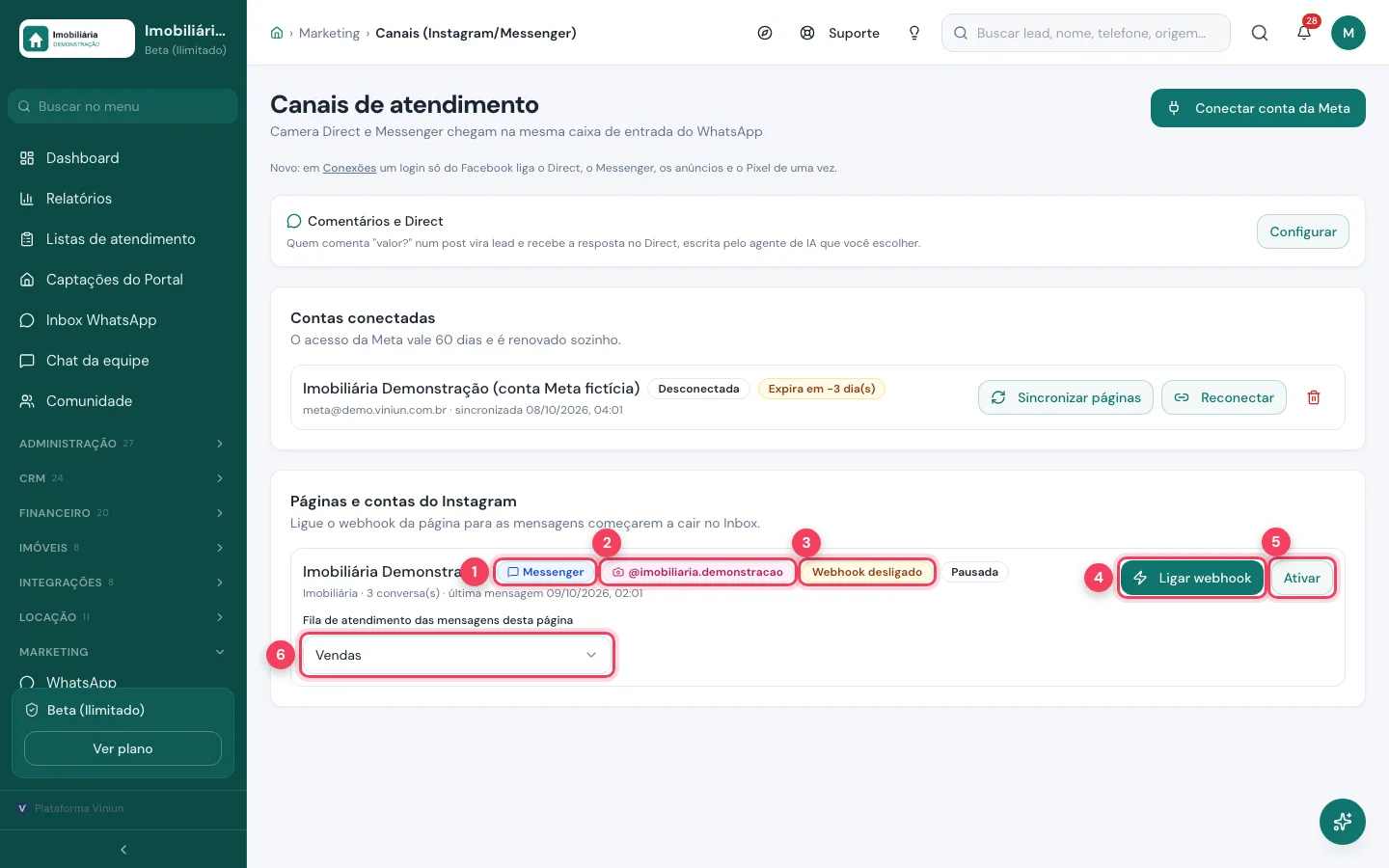Click Sincronizar páginas button
The image size is (1389, 868).
pos(1066,397)
